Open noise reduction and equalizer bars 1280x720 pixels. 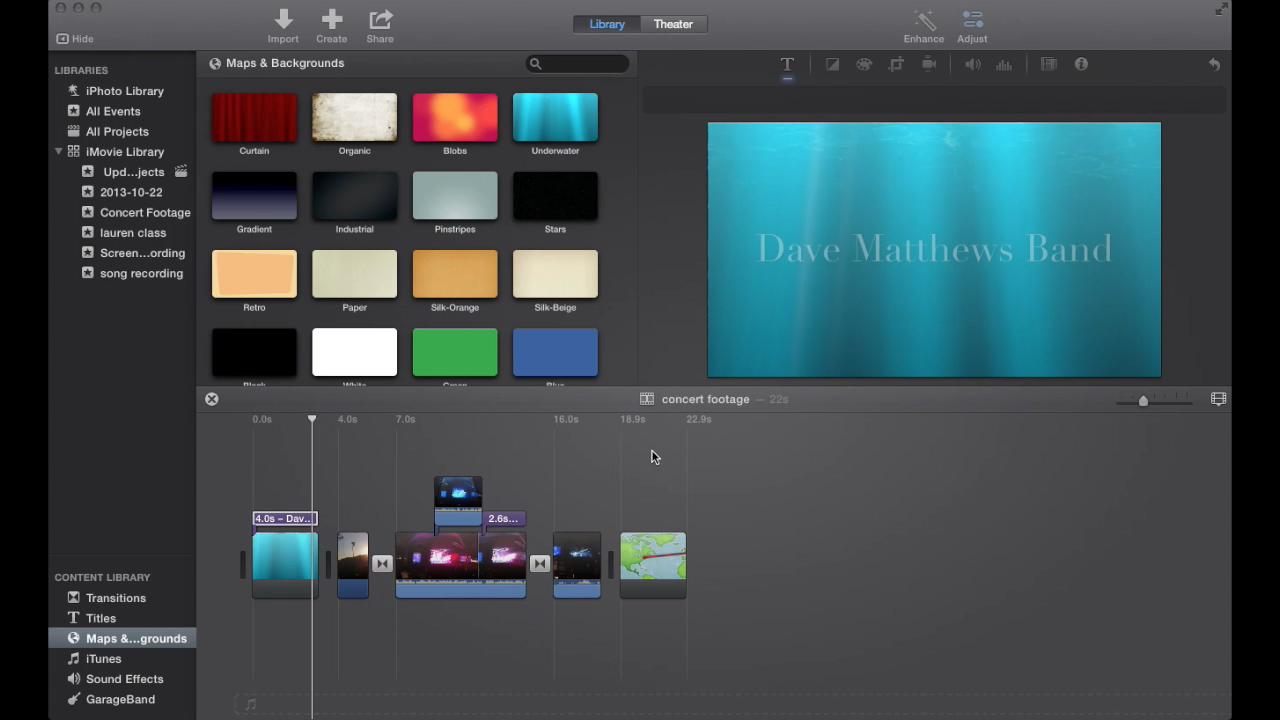click(1004, 64)
